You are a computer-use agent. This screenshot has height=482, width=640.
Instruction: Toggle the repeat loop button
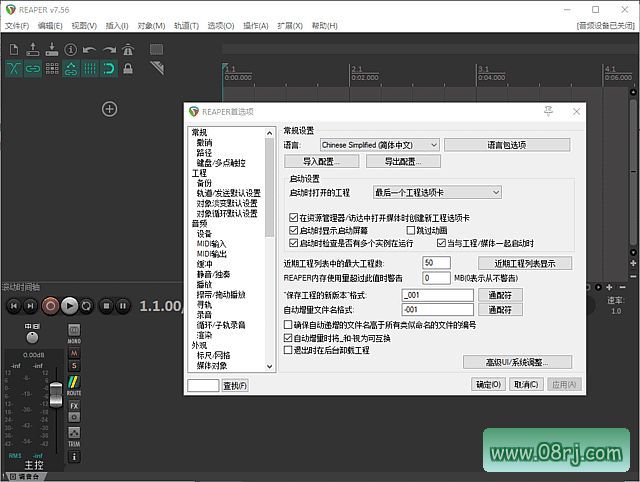coord(86,306)
